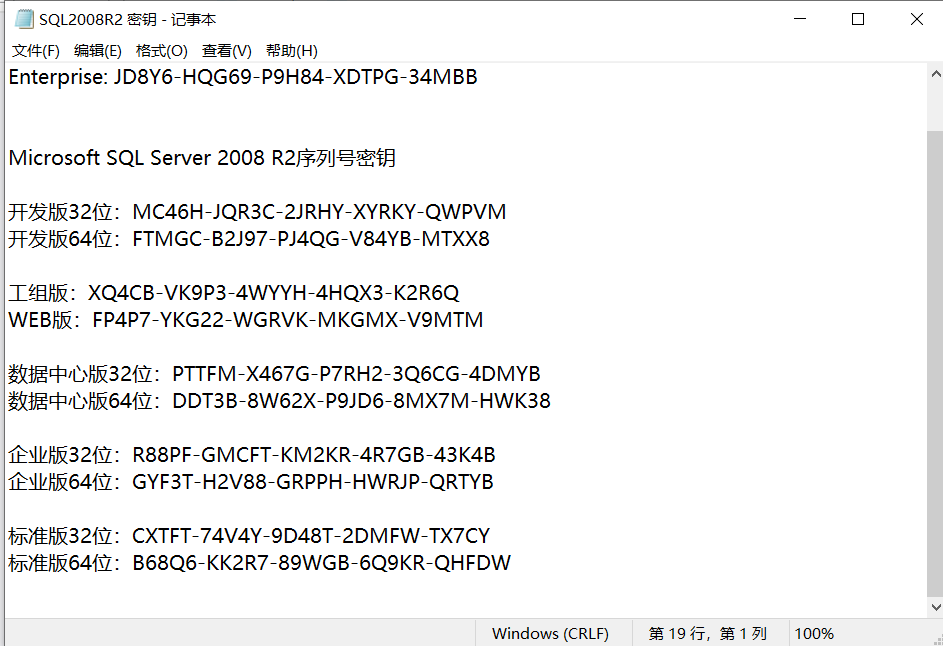Image resolution: width=943 pixels, height=646 pixels.
Task: Open the 格式(O) menu
Action: coord(162,51)
